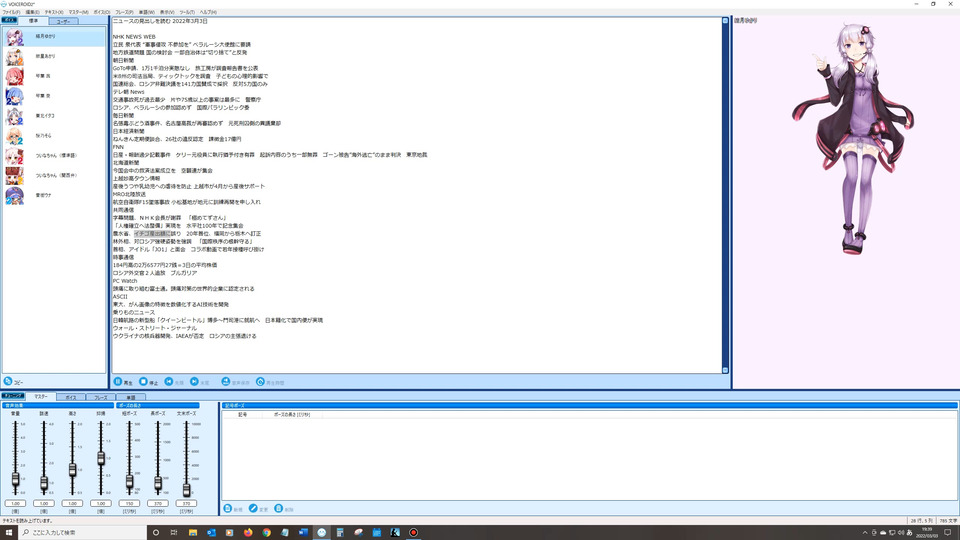Open Google Chrome from the taskbar
This screenshot has height=540, width=960.
click(x=266, y=533)
